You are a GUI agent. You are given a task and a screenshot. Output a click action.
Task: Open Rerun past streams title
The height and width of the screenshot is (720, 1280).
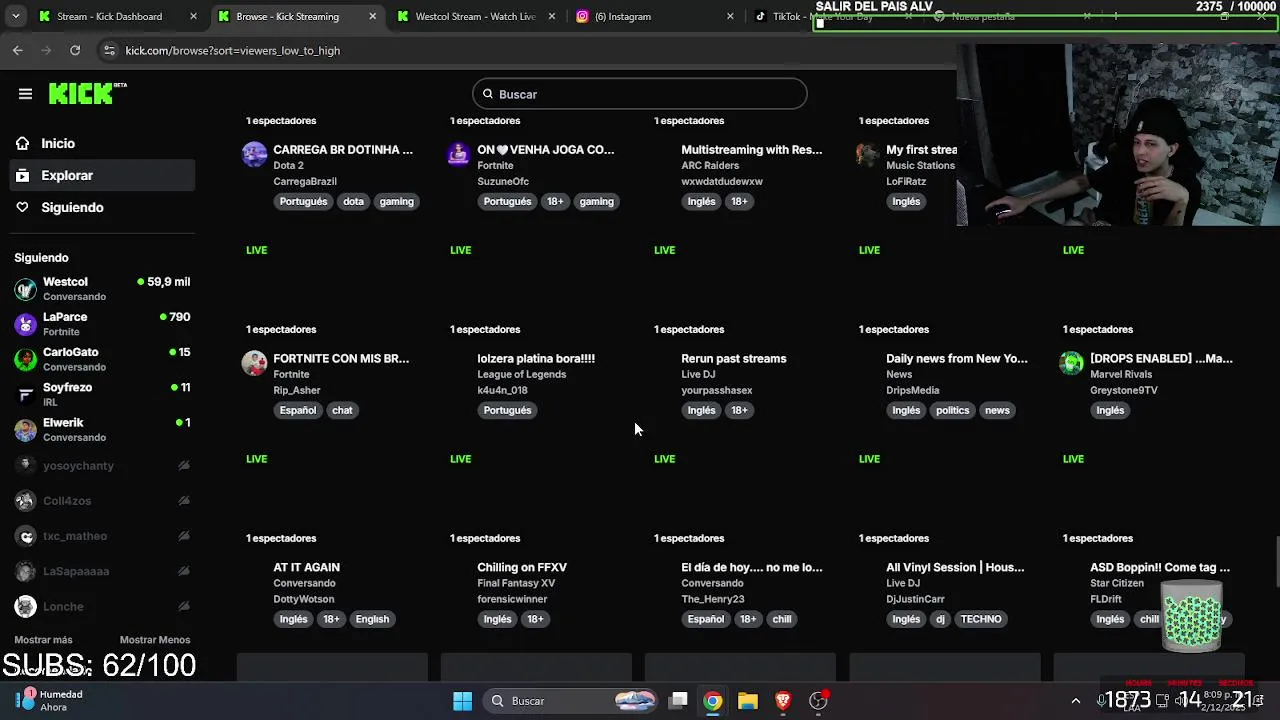click(x=734, y=358)
